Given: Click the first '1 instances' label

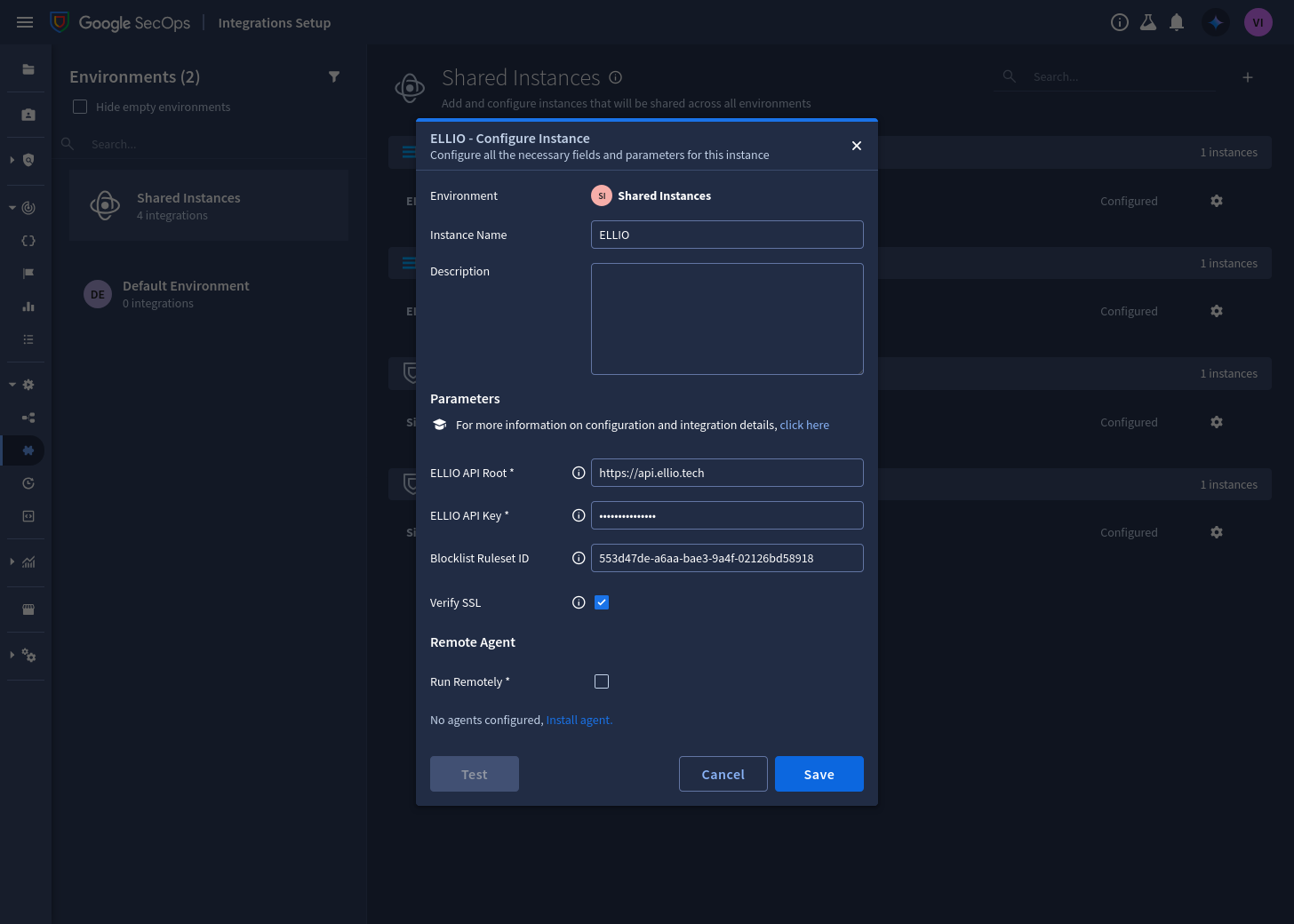Looking at the screenshot, I should click(1229, 153).
